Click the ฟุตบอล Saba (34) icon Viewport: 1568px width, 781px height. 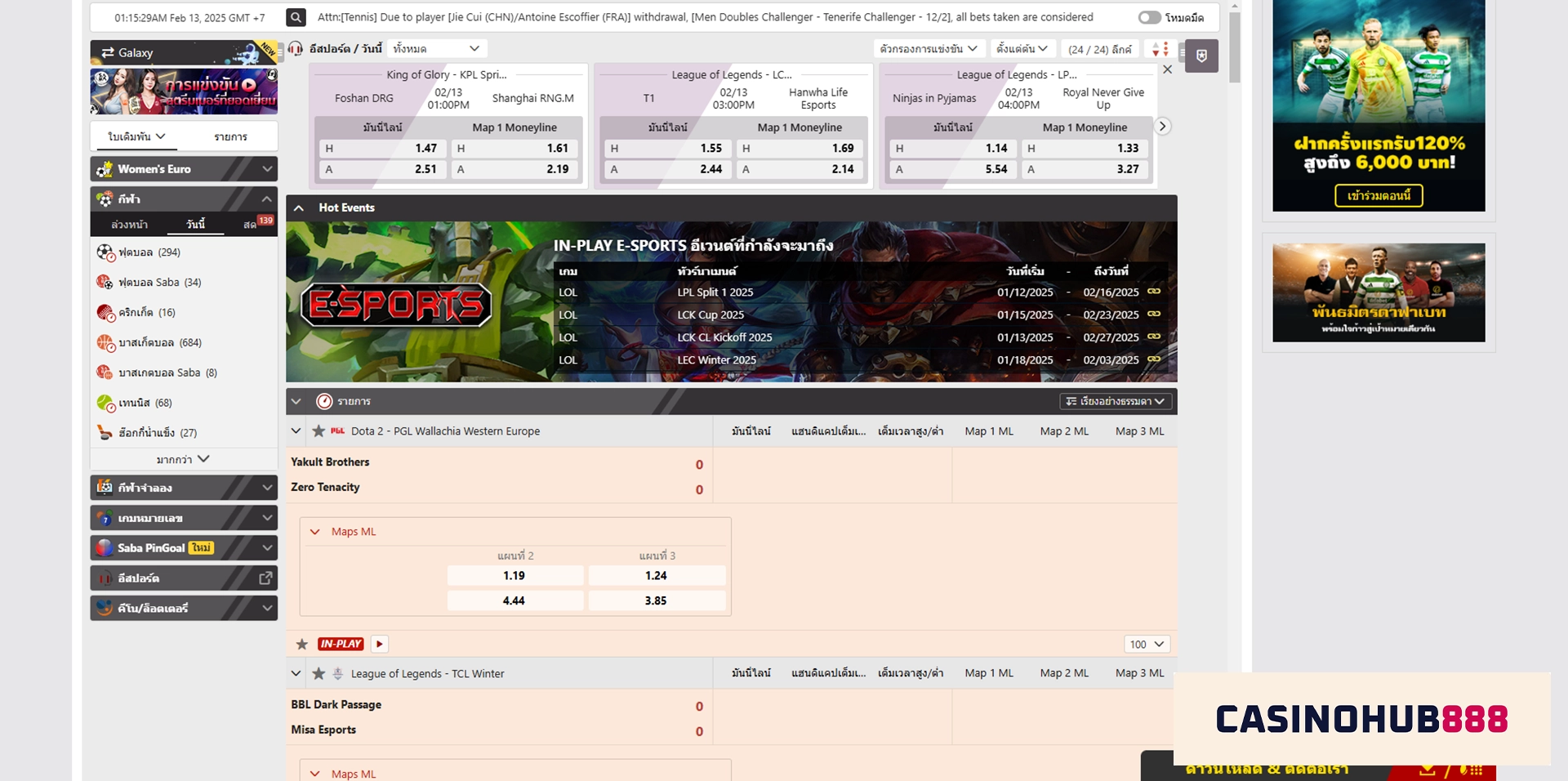[105, 282]
